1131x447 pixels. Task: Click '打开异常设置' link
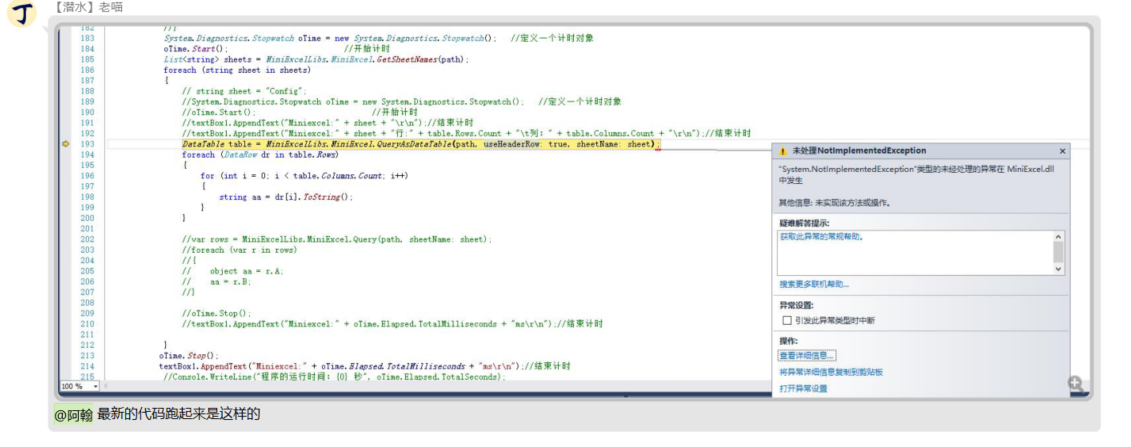(804, 389)
